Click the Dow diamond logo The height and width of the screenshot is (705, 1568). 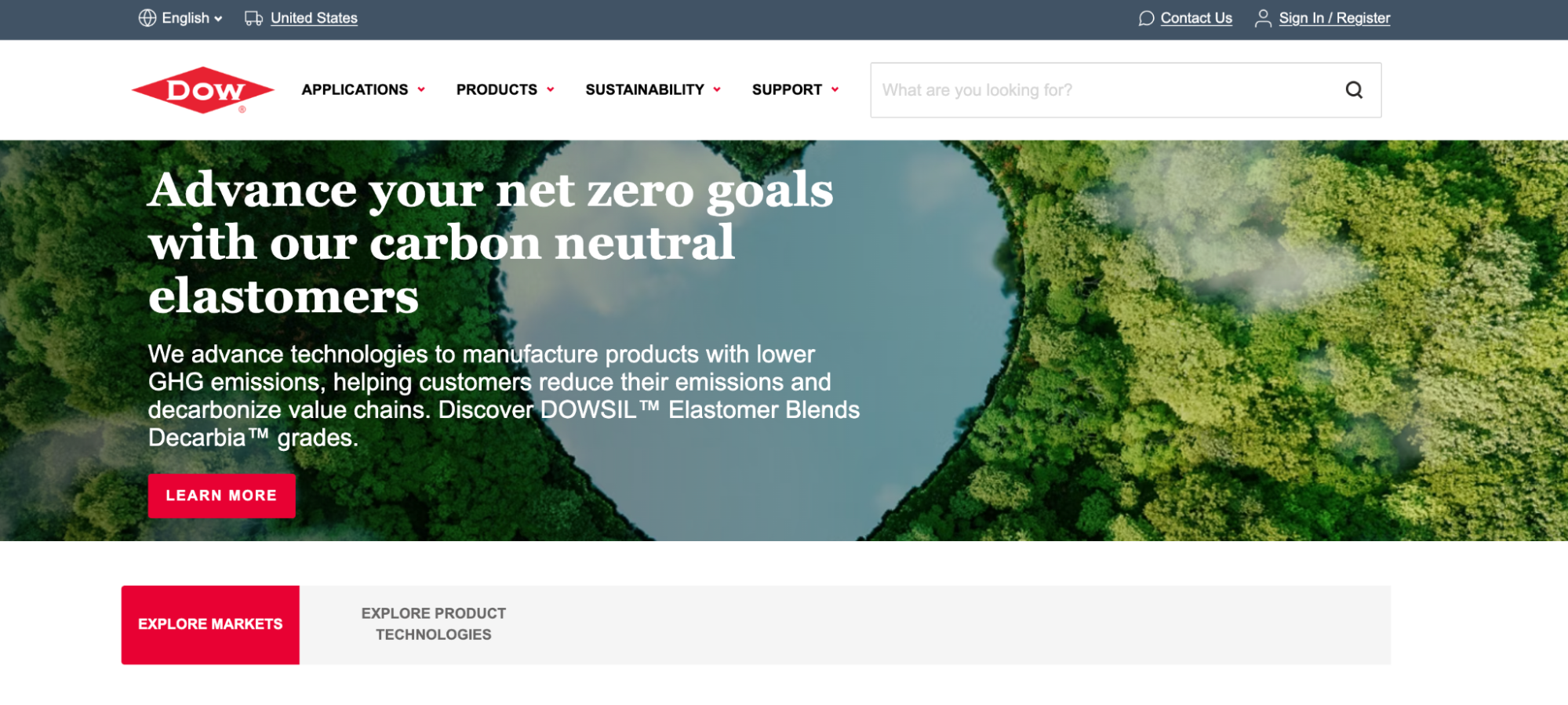coord(203,90)
